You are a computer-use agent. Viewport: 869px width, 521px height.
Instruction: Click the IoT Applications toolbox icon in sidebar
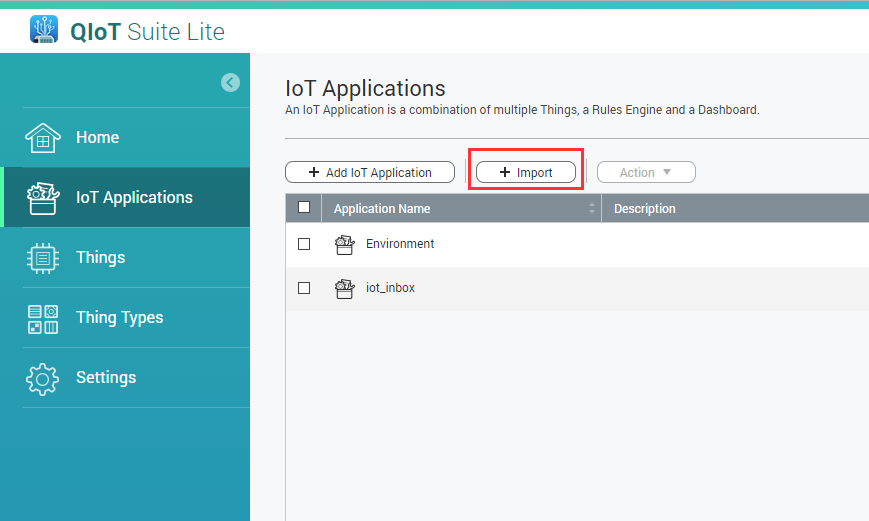43,198
